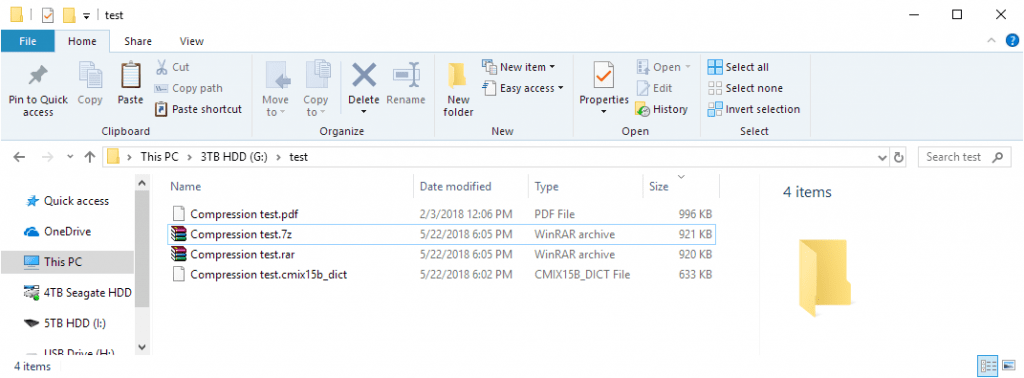Create a New folder
1024x378 pixels.
click(458, 89)
